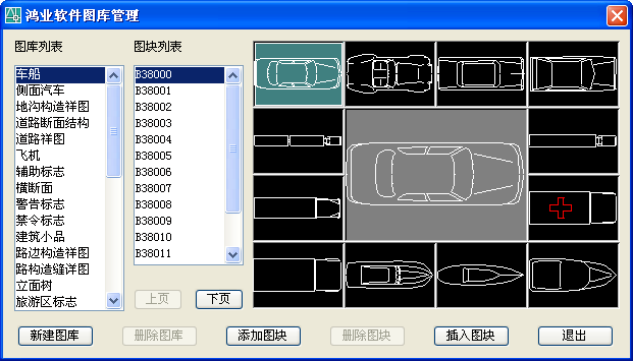Screen dimensions: 633x362
Task: Select 辅助标志 library
Action: pos(60,172)
